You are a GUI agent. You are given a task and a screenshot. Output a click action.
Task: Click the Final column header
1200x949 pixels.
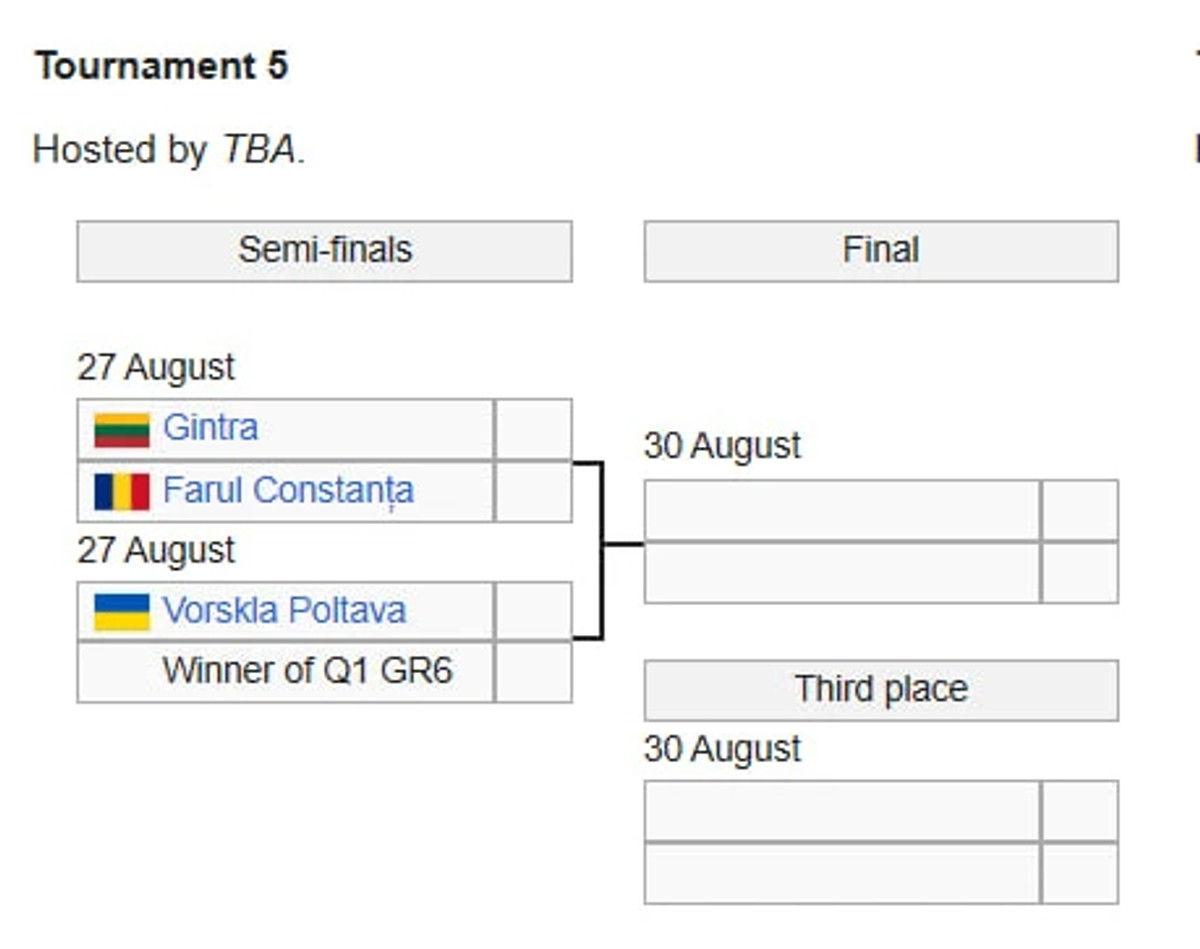[x=880, y=251]
